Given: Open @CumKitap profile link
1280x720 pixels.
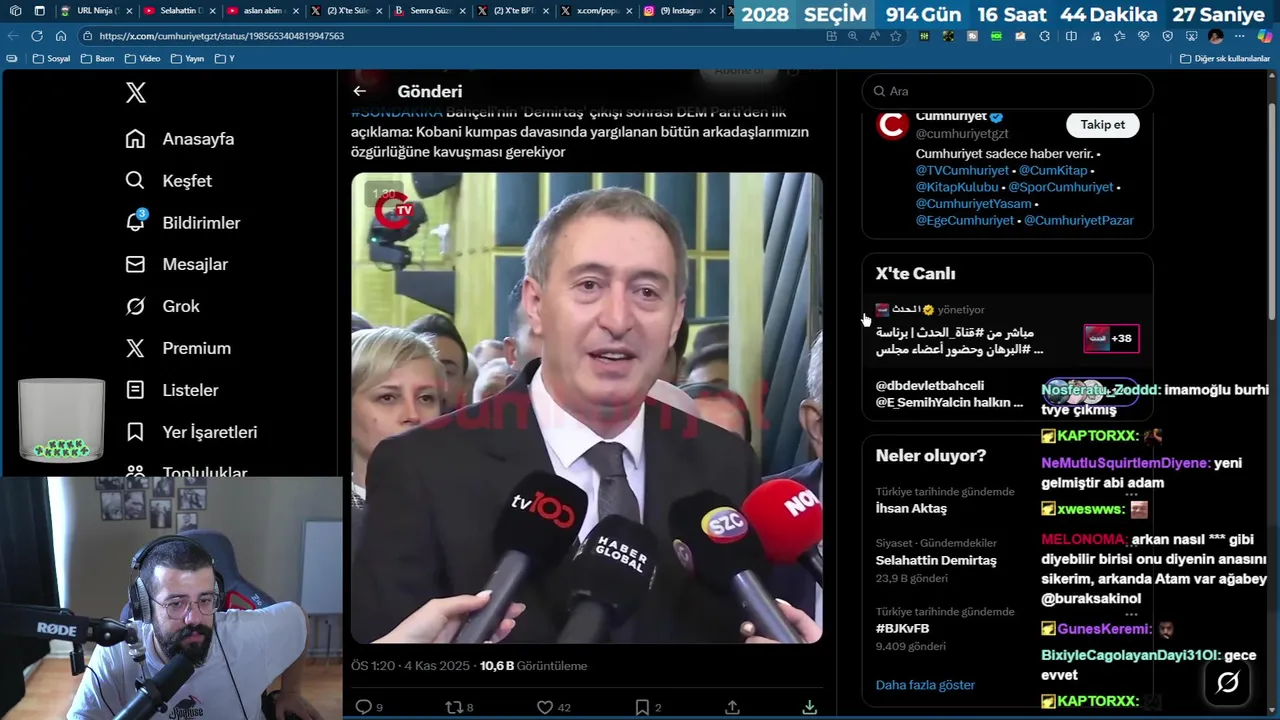Looking at the screenshot, I should [1053, 171].
